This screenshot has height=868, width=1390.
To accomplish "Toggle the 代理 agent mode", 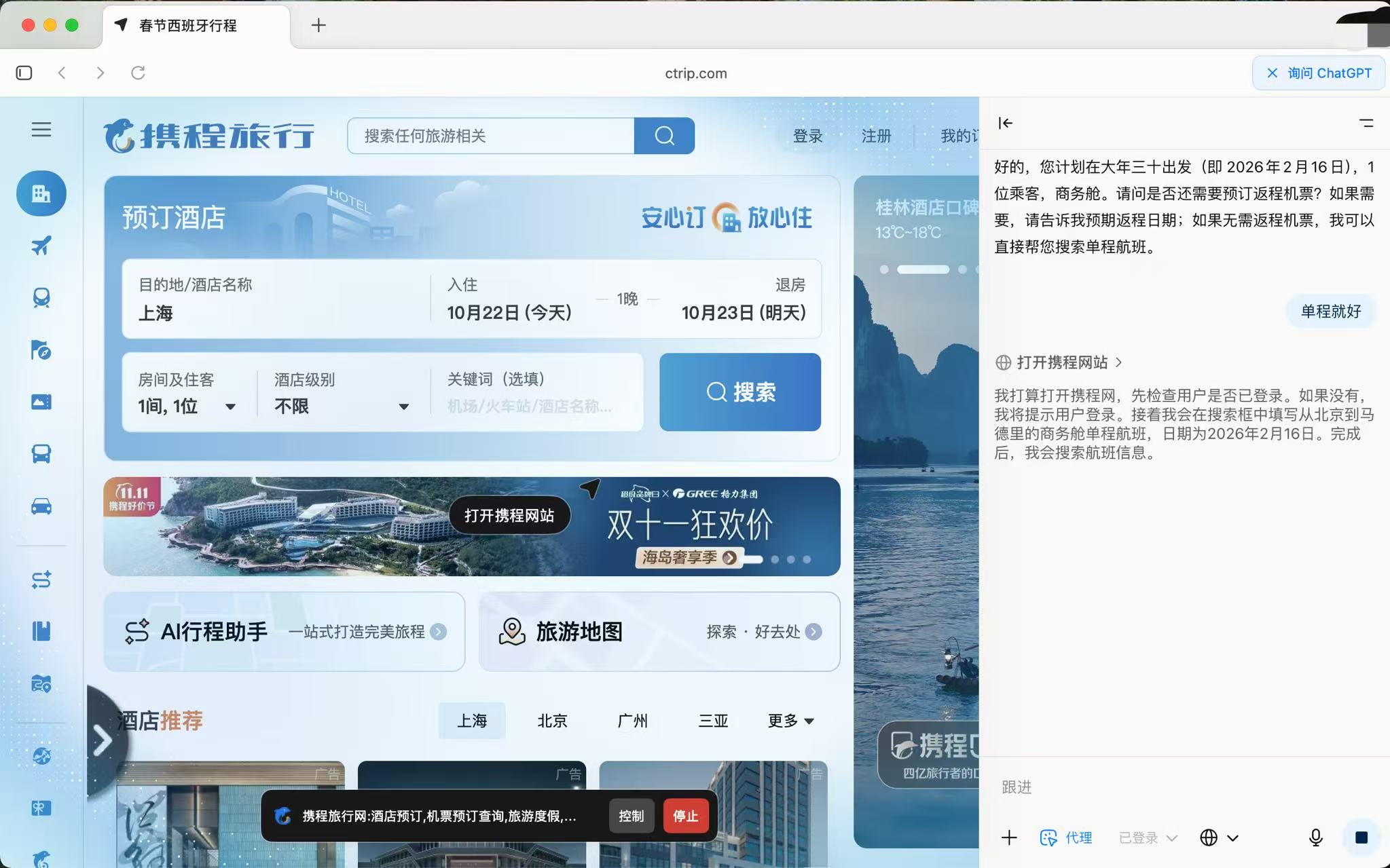I will [x=1066, y=837].
